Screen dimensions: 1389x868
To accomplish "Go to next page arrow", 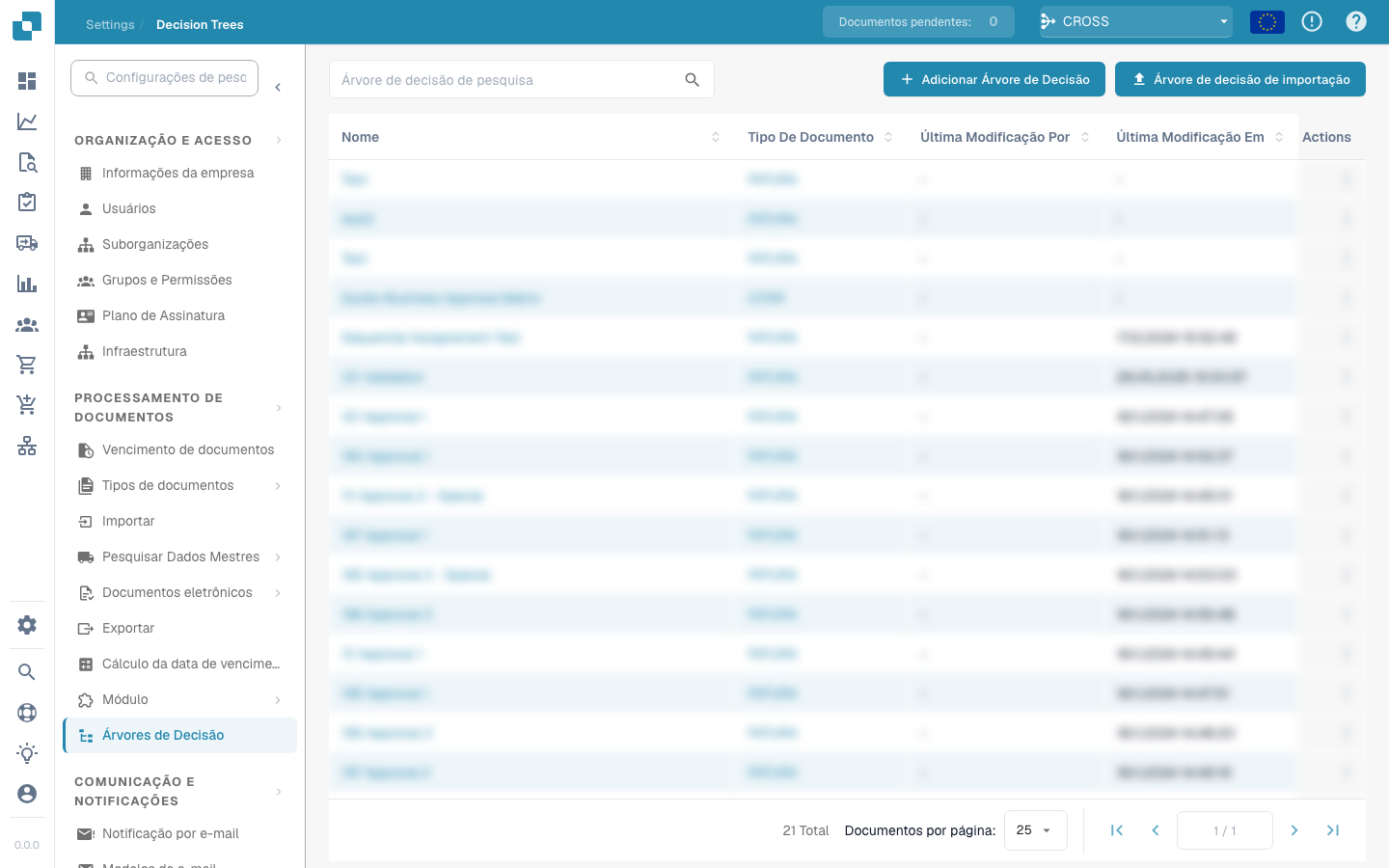I will pos(1294,830).
